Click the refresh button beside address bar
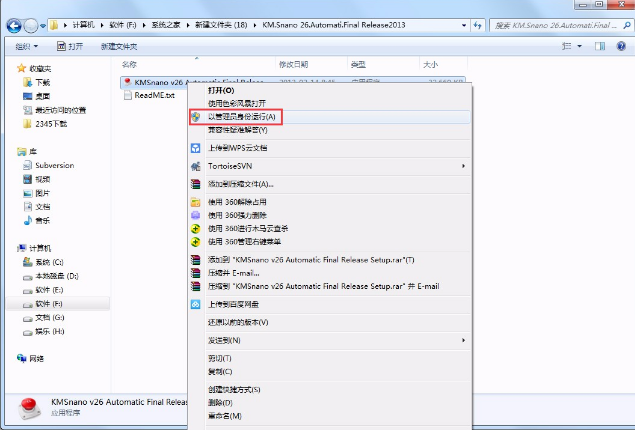 point(477,26)
